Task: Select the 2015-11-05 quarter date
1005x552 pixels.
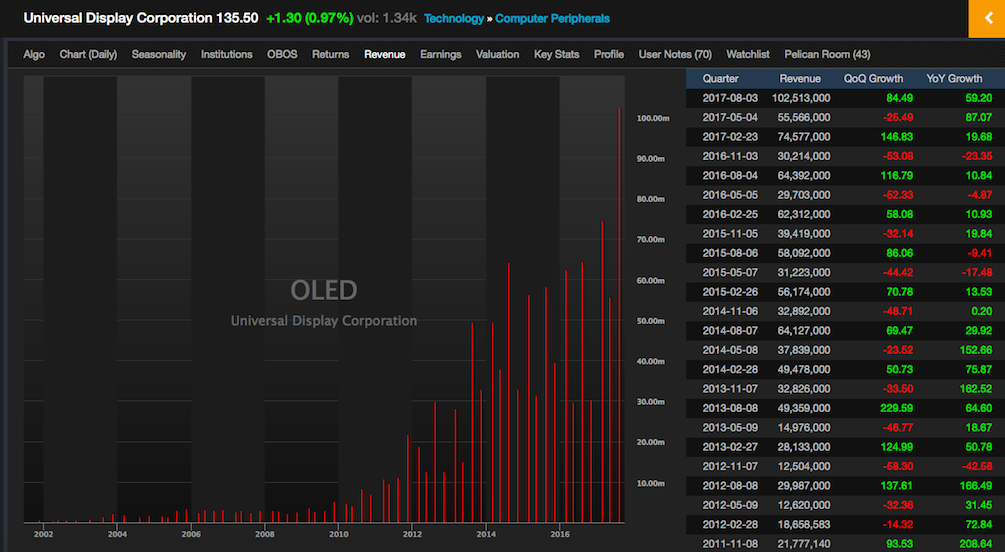Action: click(730, 233)
